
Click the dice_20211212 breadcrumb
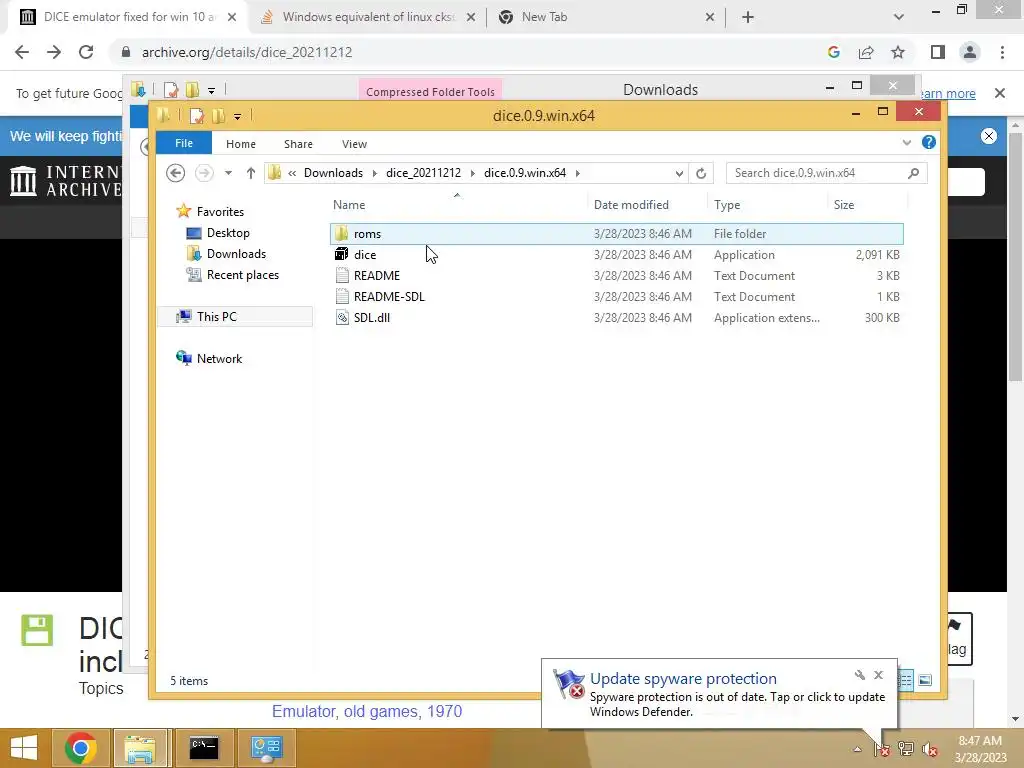pyautogui.click(x=423, y=173)
